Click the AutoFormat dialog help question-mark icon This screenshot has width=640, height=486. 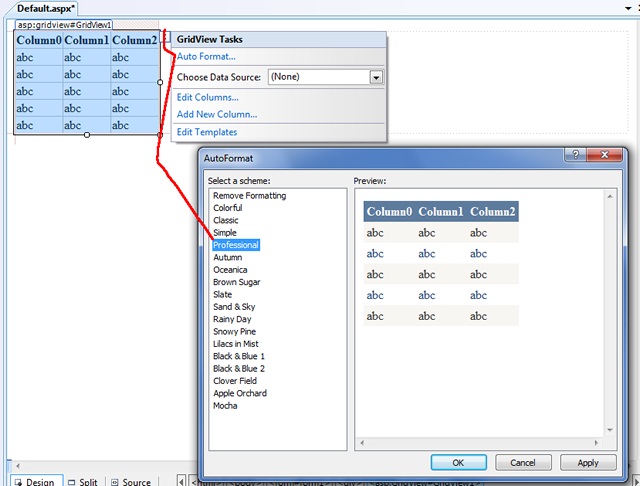(575, 155)
